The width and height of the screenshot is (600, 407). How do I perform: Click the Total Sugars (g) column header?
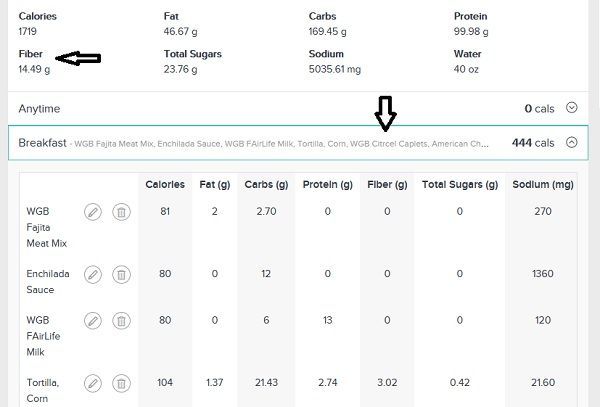pos(460,184)
